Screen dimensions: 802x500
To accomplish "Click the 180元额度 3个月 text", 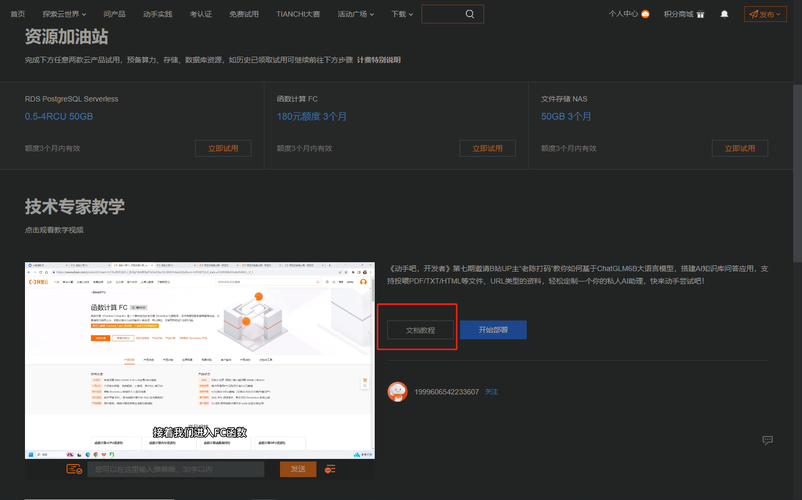I will click(x=311, y=117).
